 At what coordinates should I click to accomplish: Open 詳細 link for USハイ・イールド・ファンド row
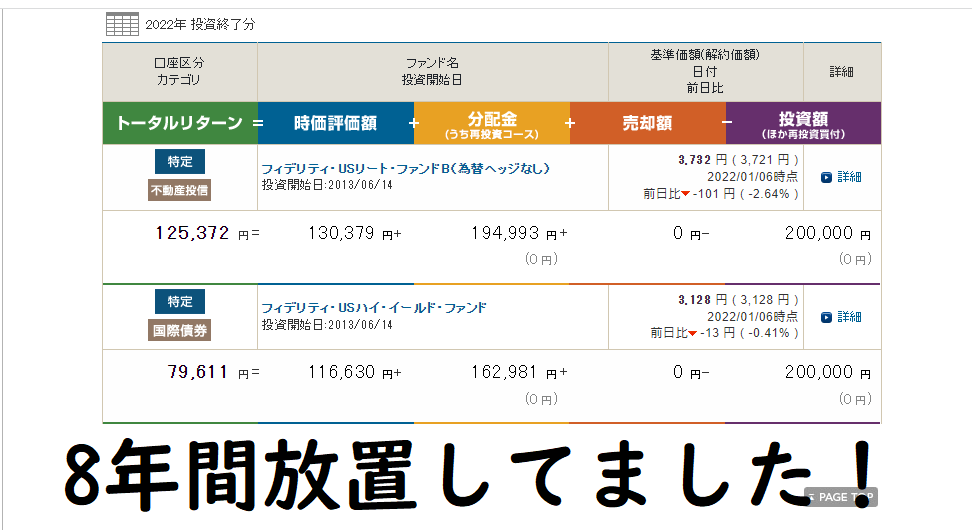click(849, 317)
